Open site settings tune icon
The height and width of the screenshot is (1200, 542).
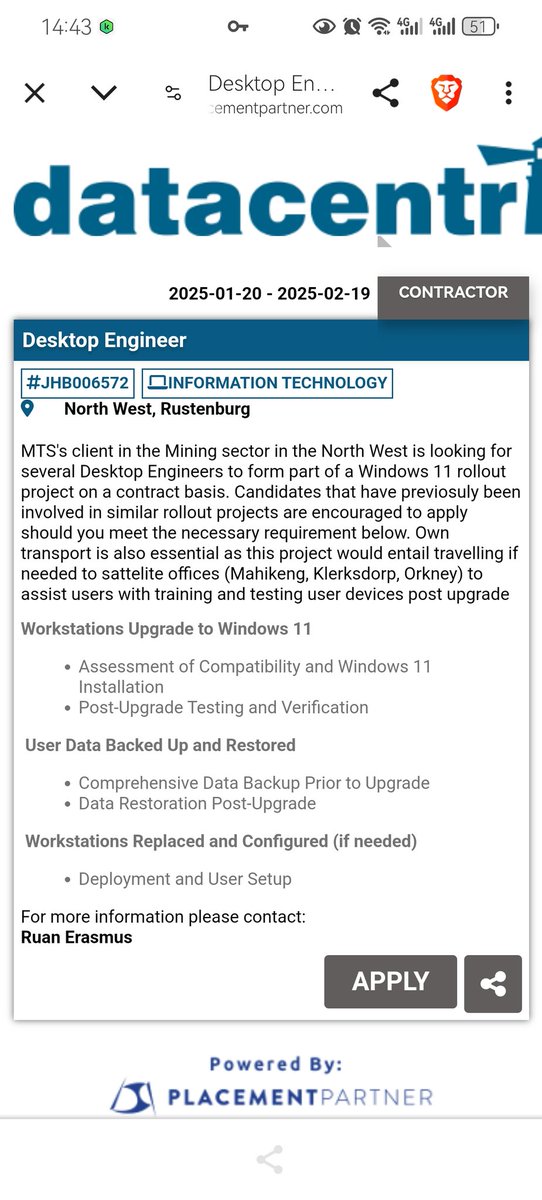pyautogui.click(x=173, y=93)
